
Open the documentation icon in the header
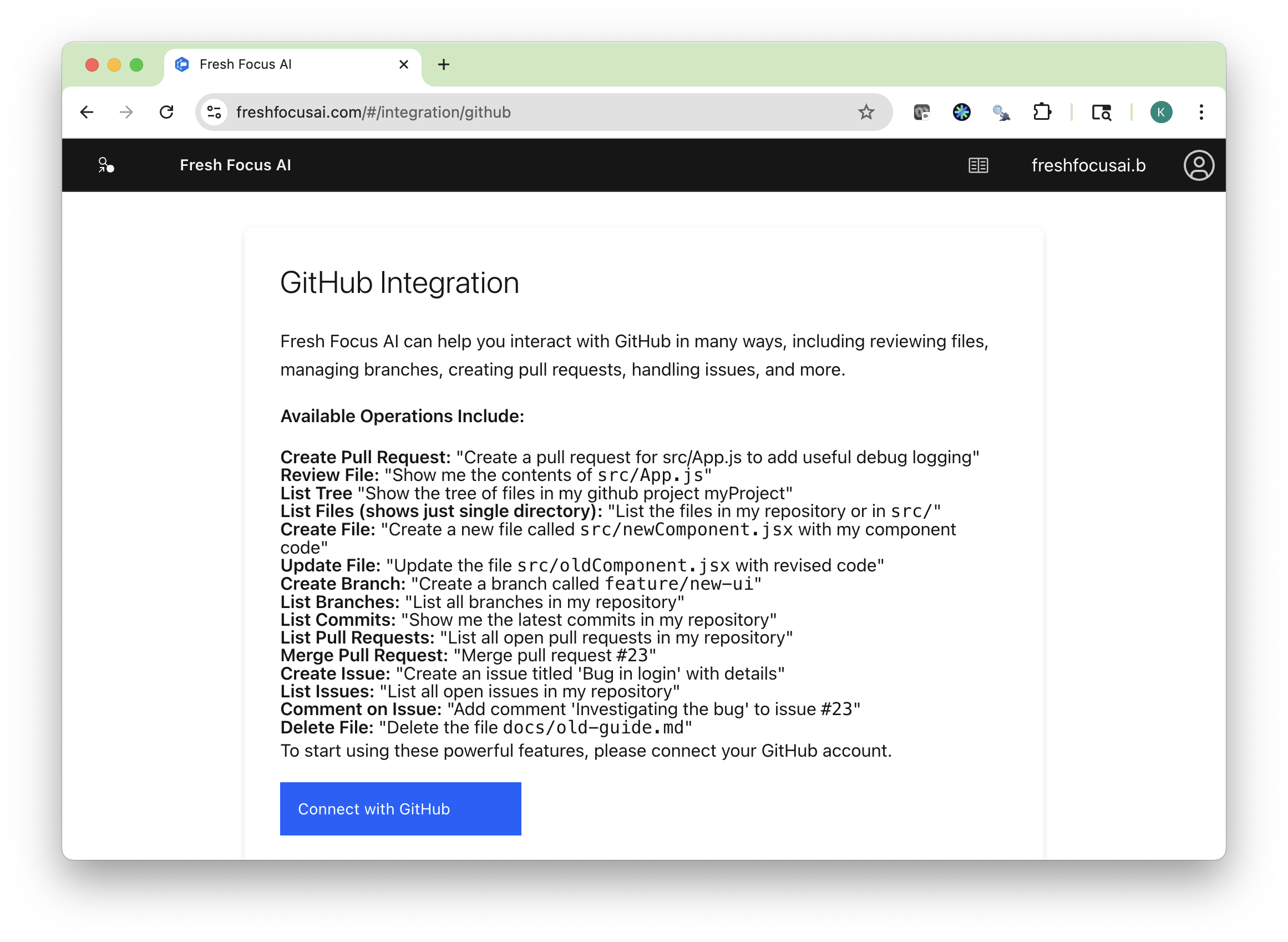point(978,165)
